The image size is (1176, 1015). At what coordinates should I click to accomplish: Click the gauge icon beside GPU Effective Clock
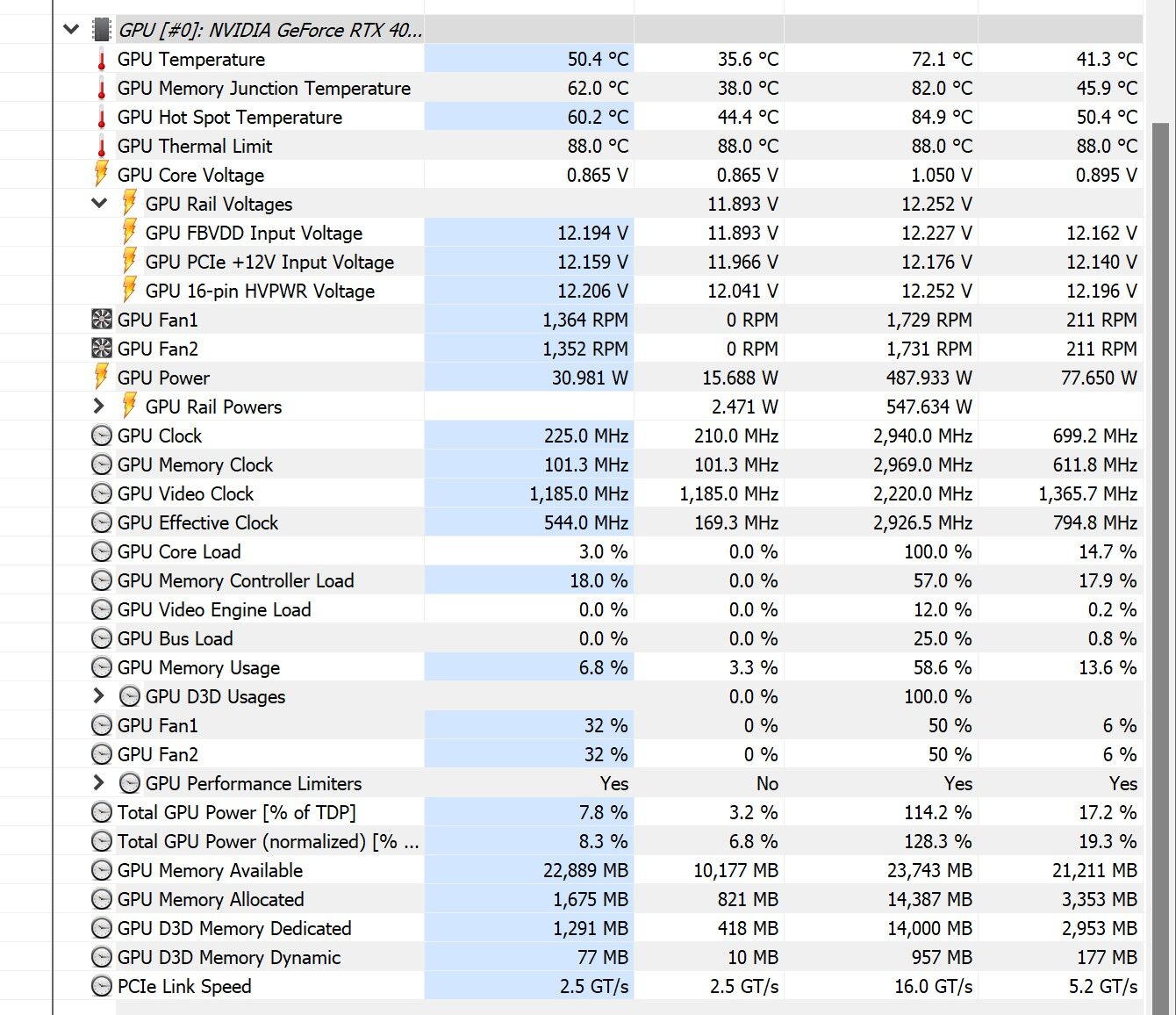102,522
